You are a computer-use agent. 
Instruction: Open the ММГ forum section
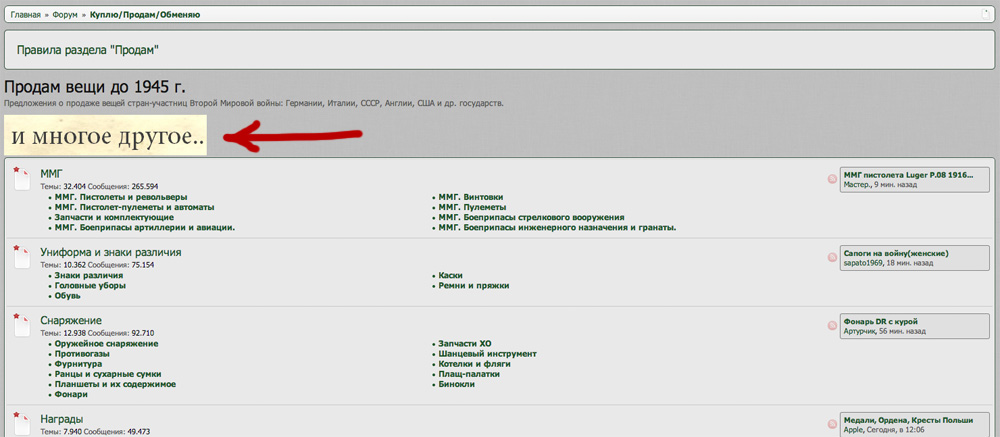click(x=51, y=174)
